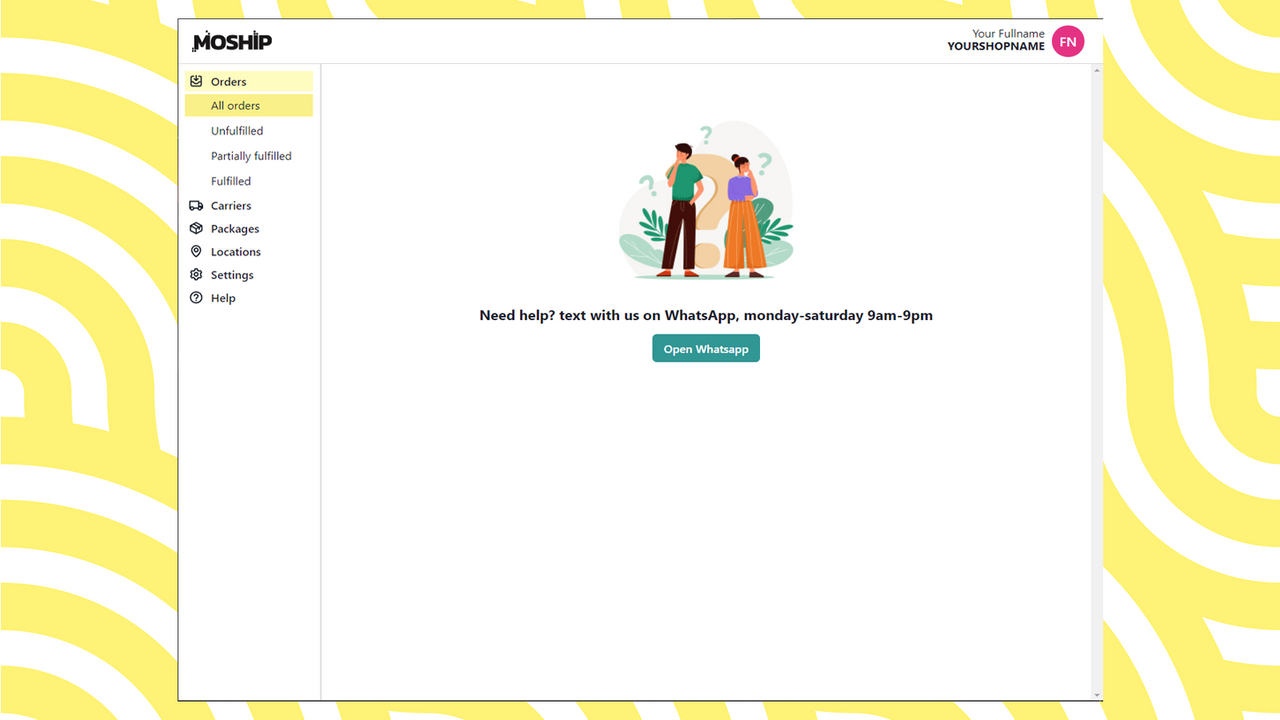Click the Help question mark icon

click(196, 297)
